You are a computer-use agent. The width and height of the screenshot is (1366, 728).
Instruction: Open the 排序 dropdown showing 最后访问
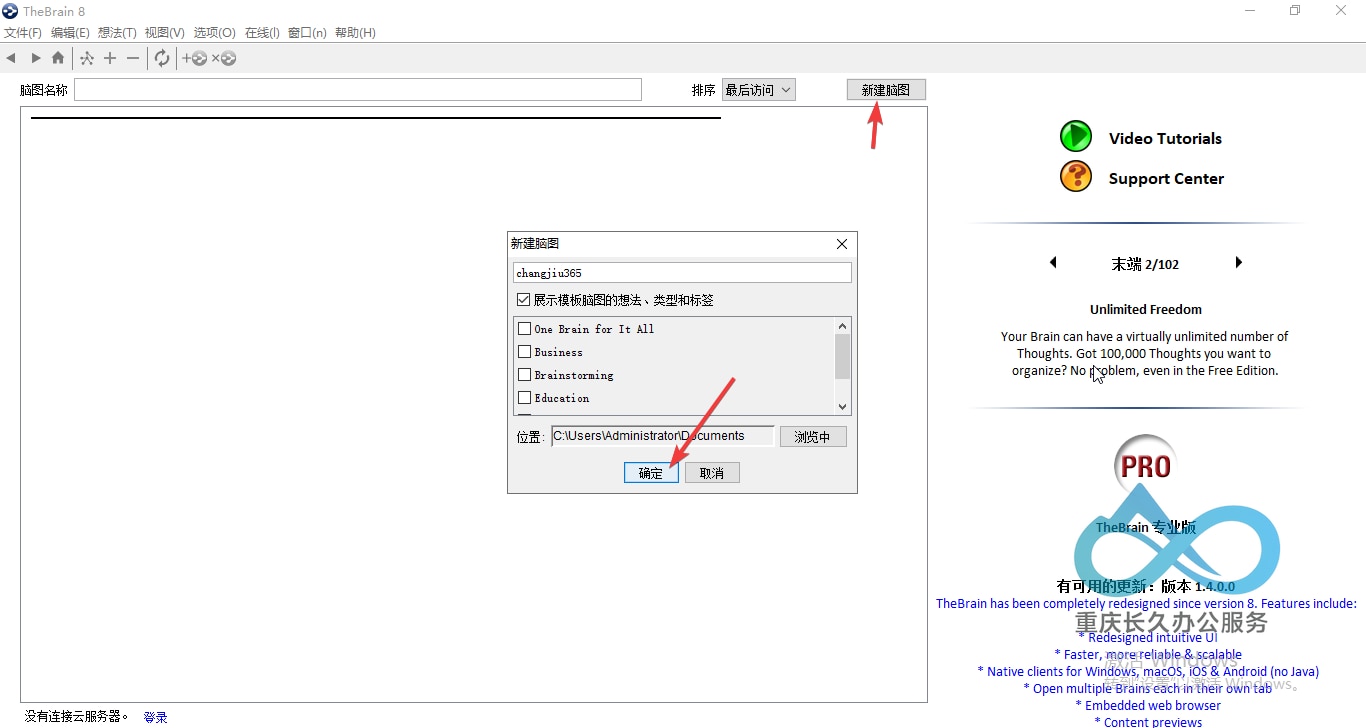(x=758, y=90)
